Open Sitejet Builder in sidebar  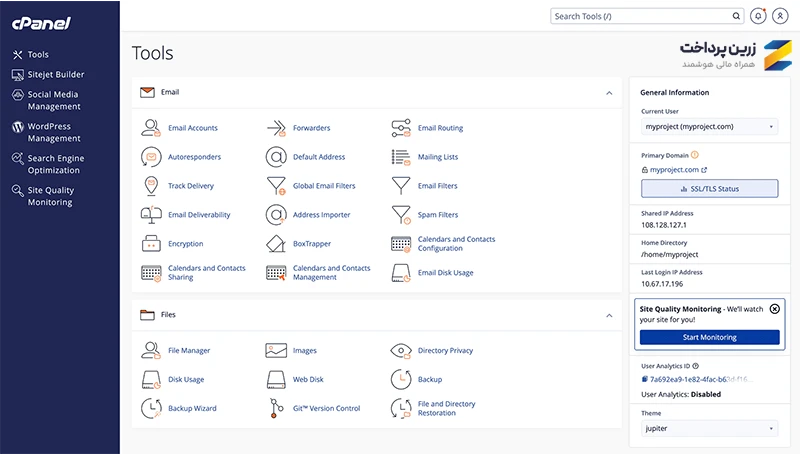[48, 74]
